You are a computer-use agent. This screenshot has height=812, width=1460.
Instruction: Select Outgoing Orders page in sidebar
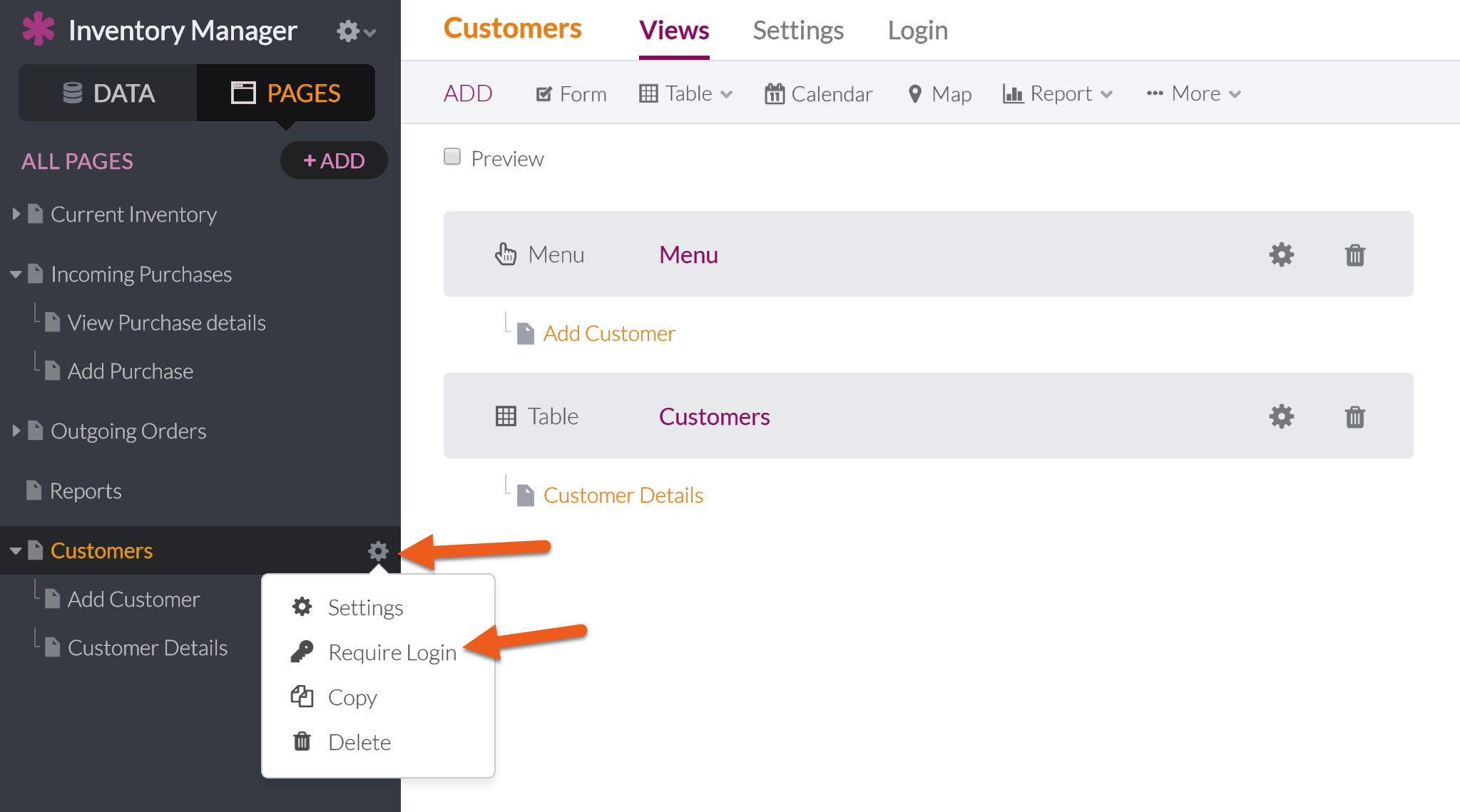pyautogui.click(x=128, y=431)
